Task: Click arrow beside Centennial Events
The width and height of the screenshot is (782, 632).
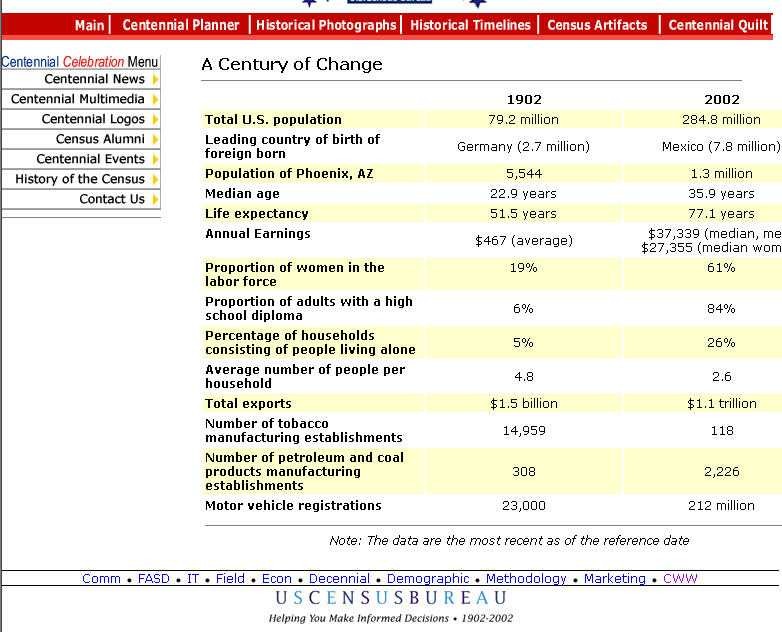Action: (155, 159)
